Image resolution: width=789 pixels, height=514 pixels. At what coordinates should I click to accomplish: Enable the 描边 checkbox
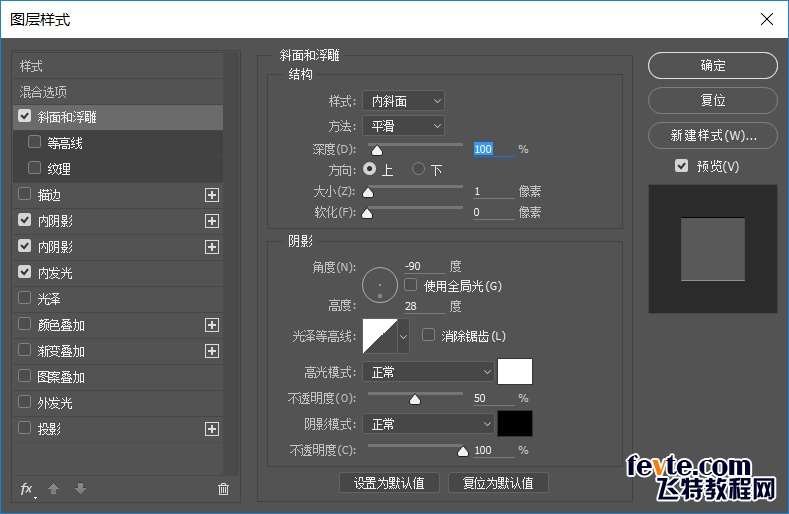[x=24, y=194]
